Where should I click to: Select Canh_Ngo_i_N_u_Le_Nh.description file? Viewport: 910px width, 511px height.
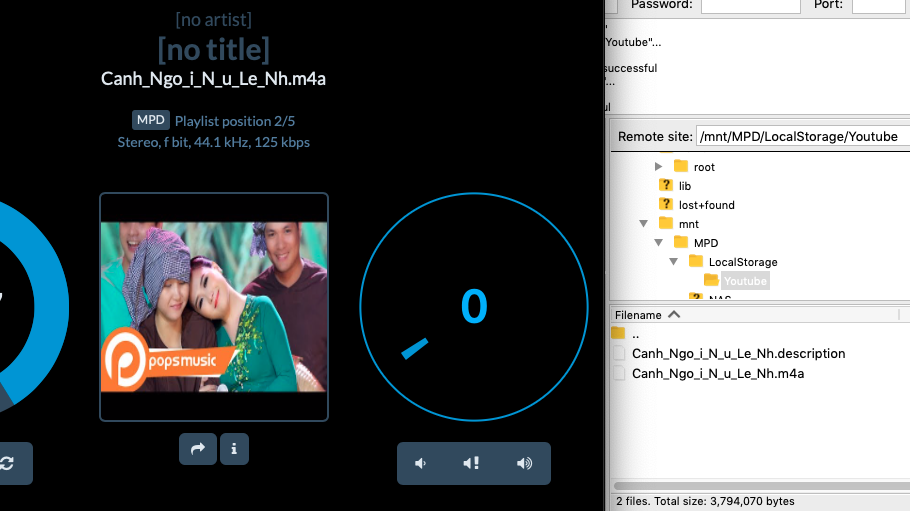point(738,354)
